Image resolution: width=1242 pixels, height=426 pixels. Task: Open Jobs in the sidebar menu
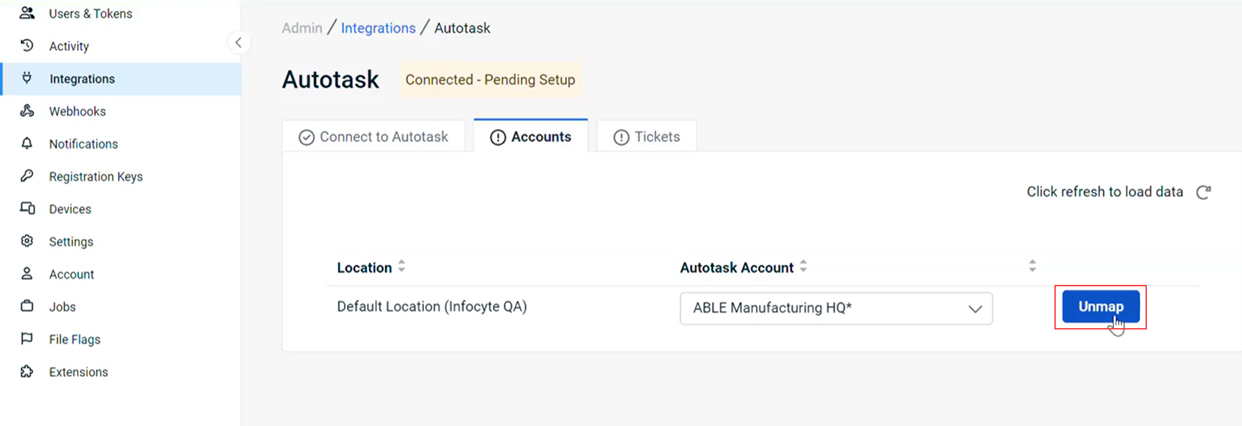[x=62, y=307]
